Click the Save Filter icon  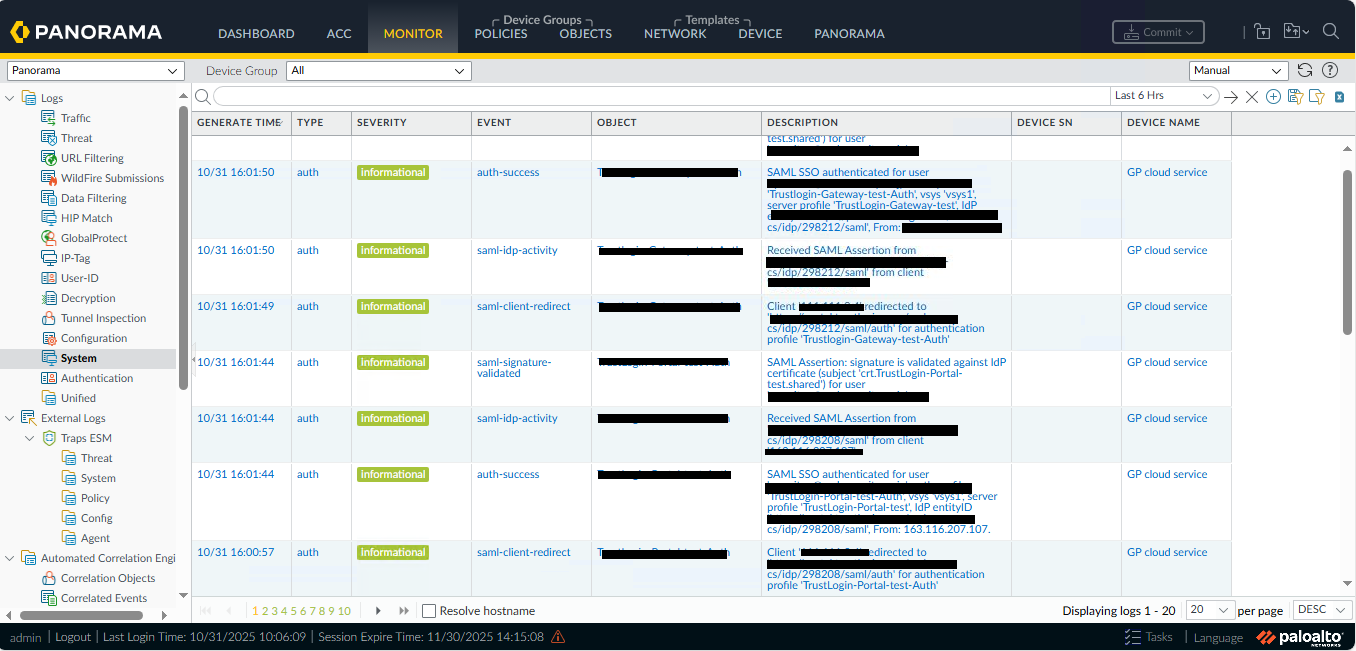1295,96
